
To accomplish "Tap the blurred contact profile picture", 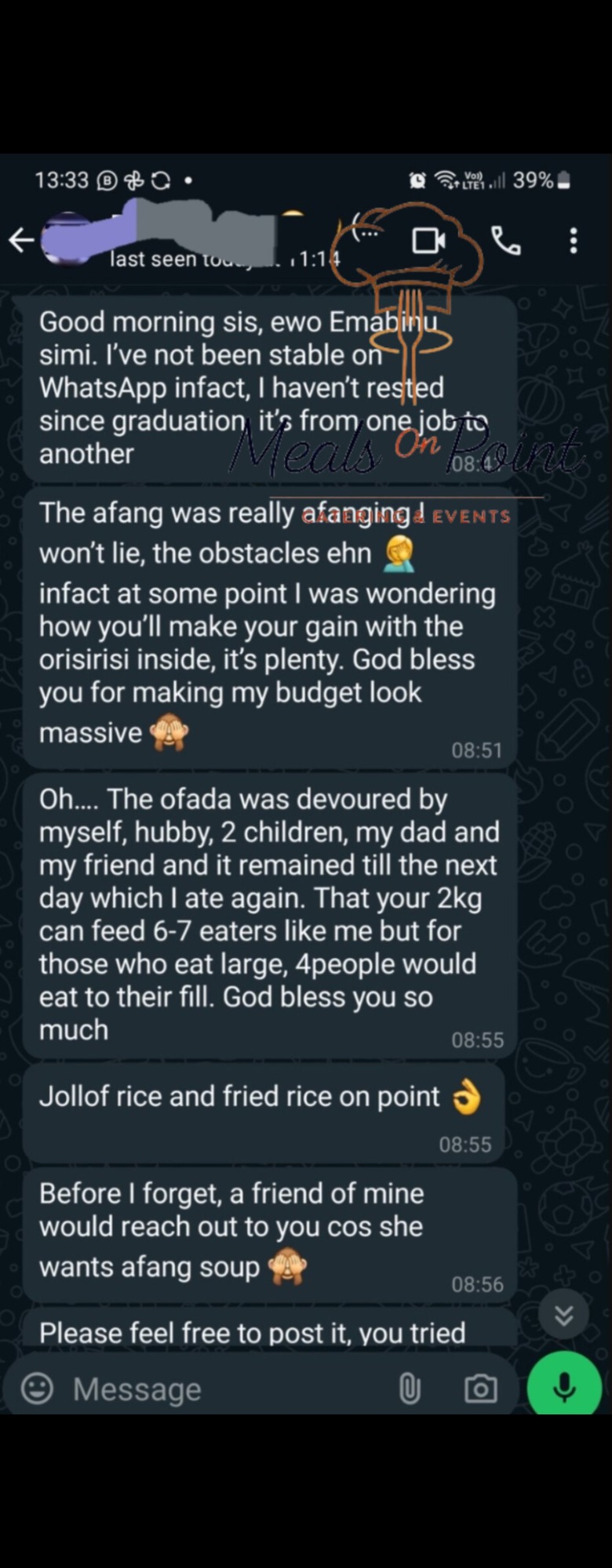I will tap(67, 238).
